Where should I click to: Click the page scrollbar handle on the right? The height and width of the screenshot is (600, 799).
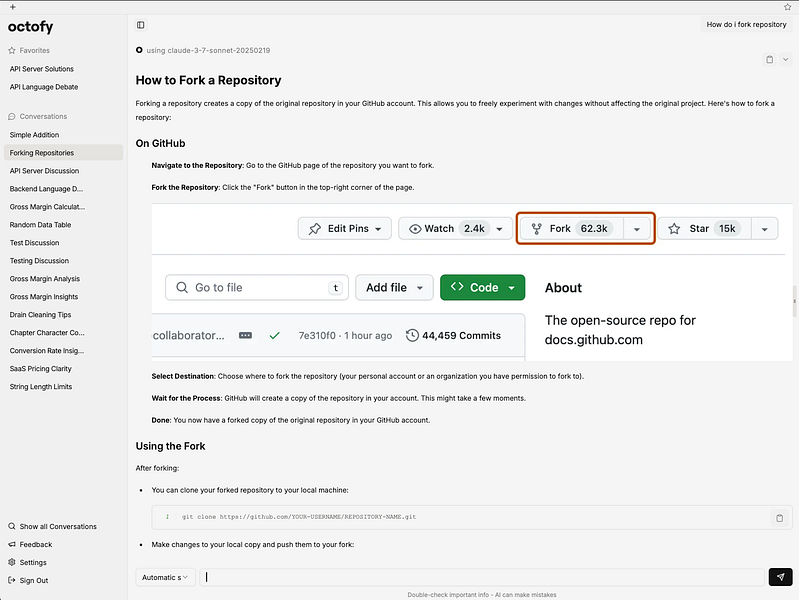point(795,297)
